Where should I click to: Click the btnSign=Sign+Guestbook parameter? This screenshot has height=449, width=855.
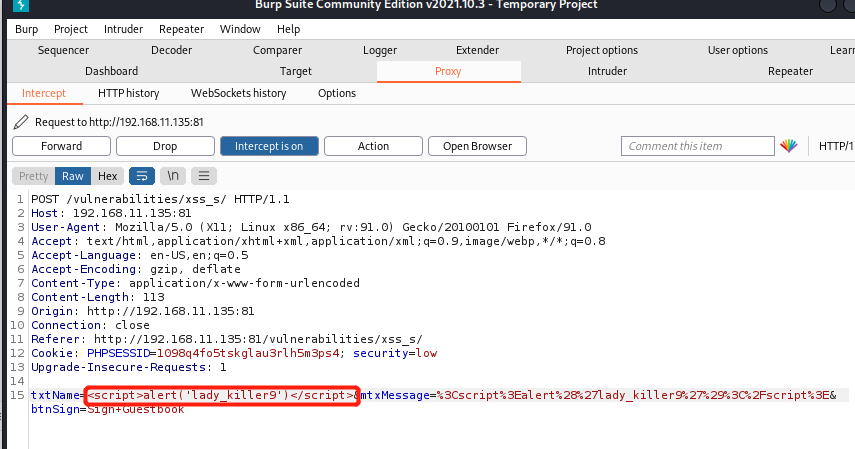tap(107, 409)
